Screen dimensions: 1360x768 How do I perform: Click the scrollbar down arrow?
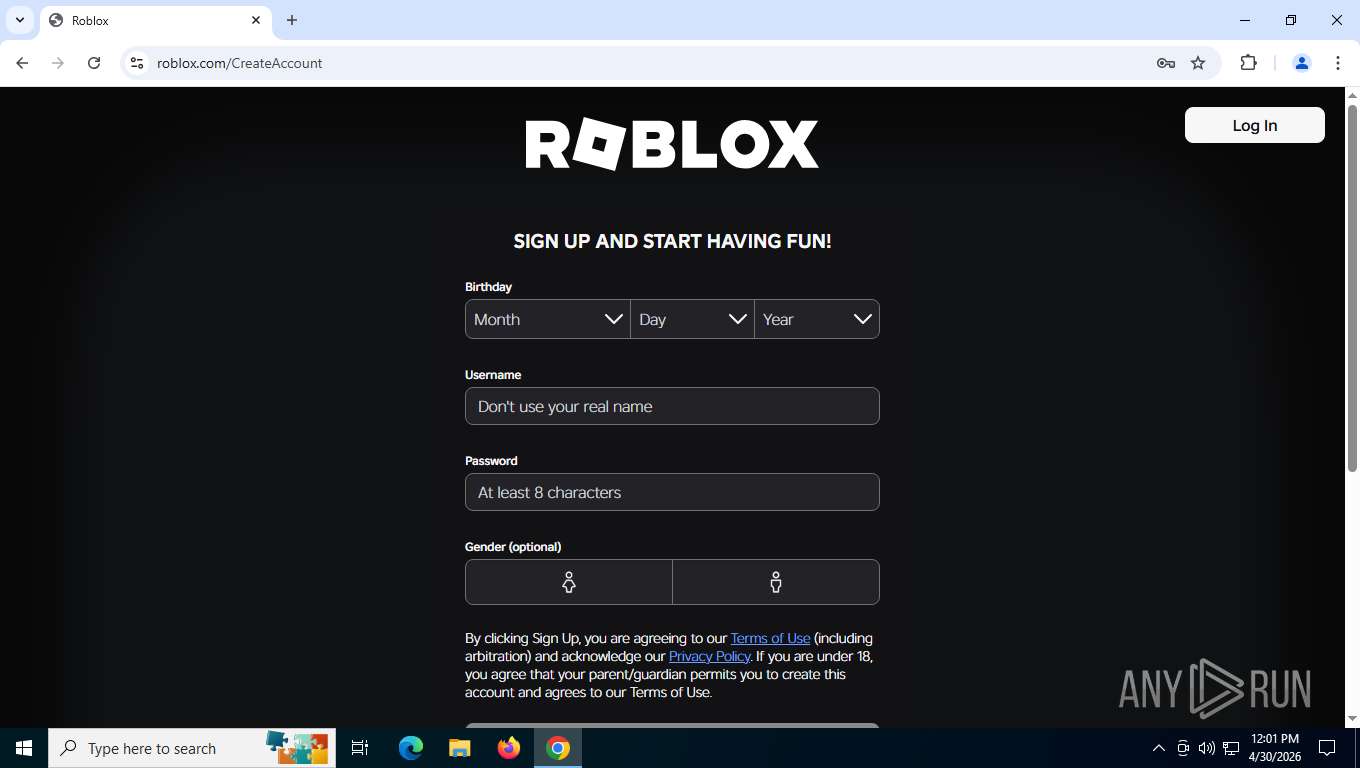[1352, 718]
